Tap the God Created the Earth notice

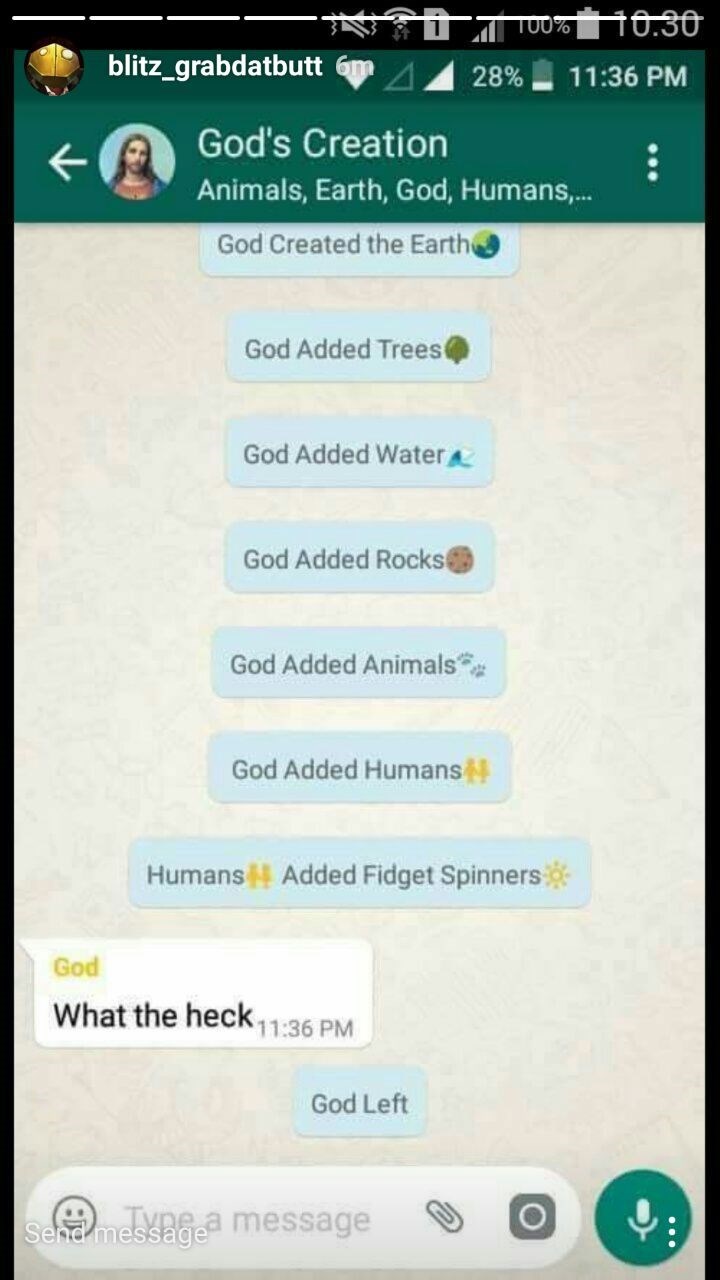tap(359, 246)
